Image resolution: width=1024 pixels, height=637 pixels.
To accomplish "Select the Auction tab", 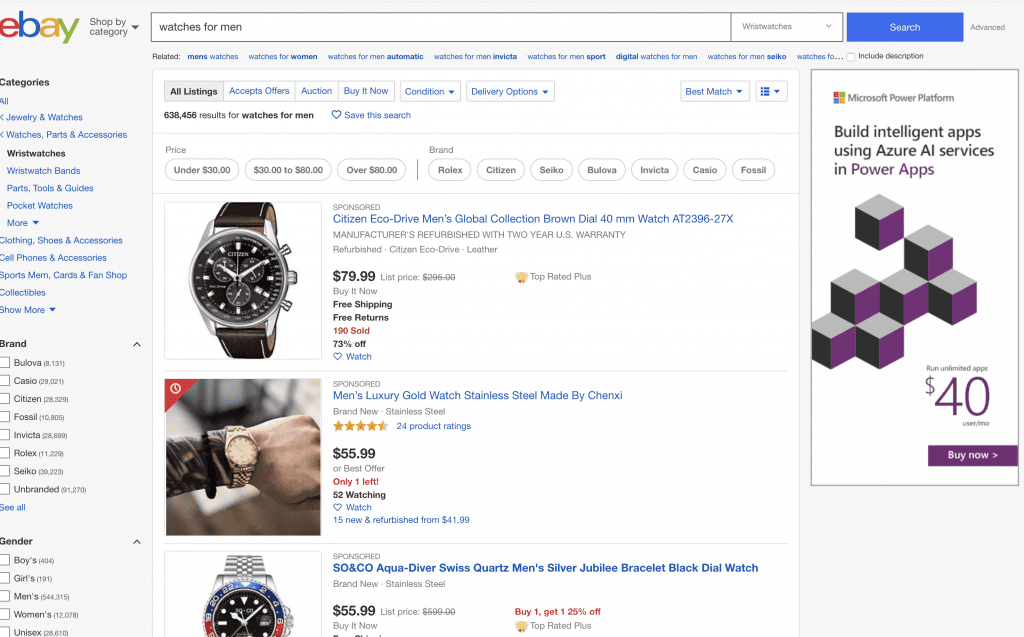I will pos(316,91).
